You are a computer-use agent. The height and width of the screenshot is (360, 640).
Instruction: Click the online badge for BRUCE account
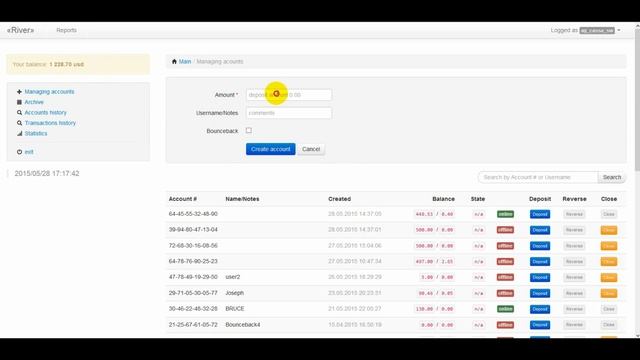point(505,309)
